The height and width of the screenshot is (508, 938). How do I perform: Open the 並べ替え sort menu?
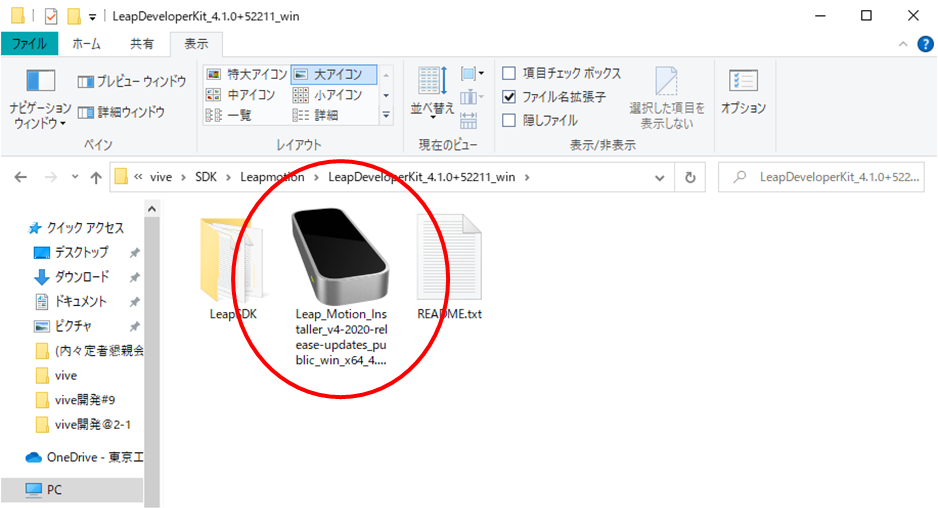[x=433, y=93]
